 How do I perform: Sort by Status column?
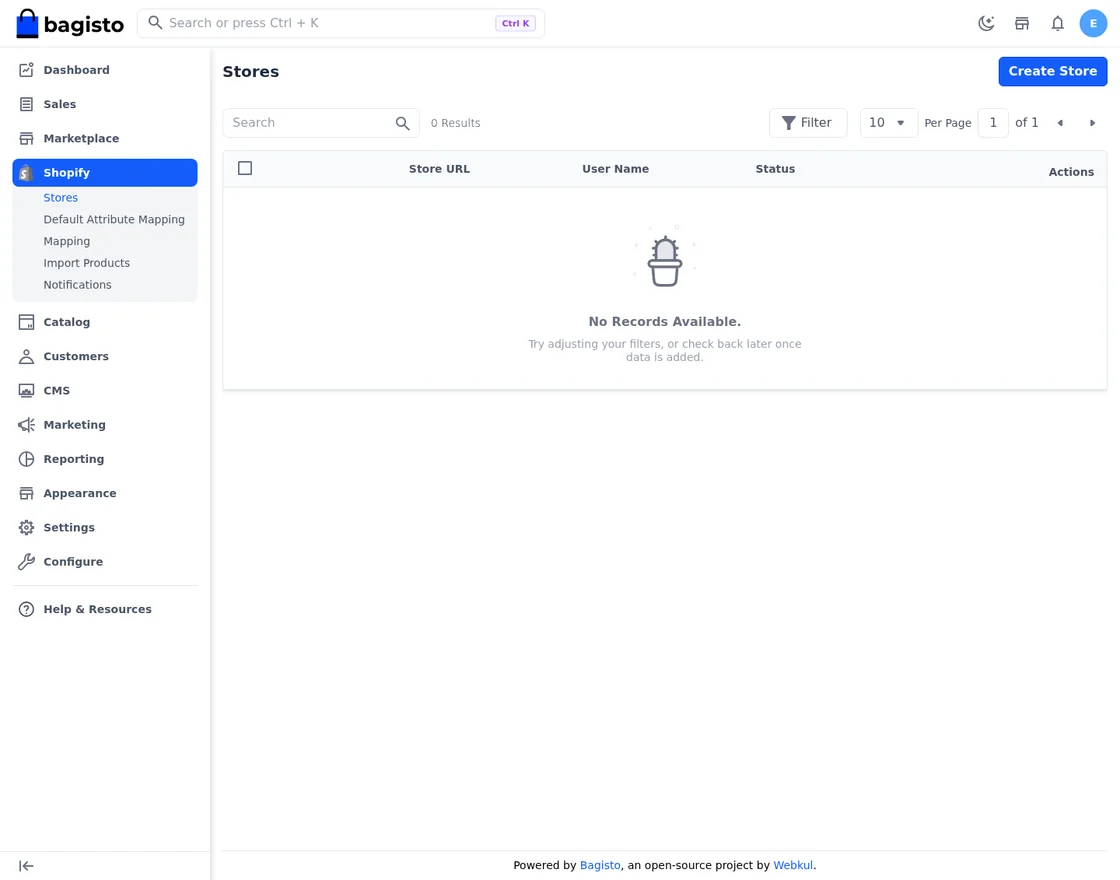pos(775,169)
